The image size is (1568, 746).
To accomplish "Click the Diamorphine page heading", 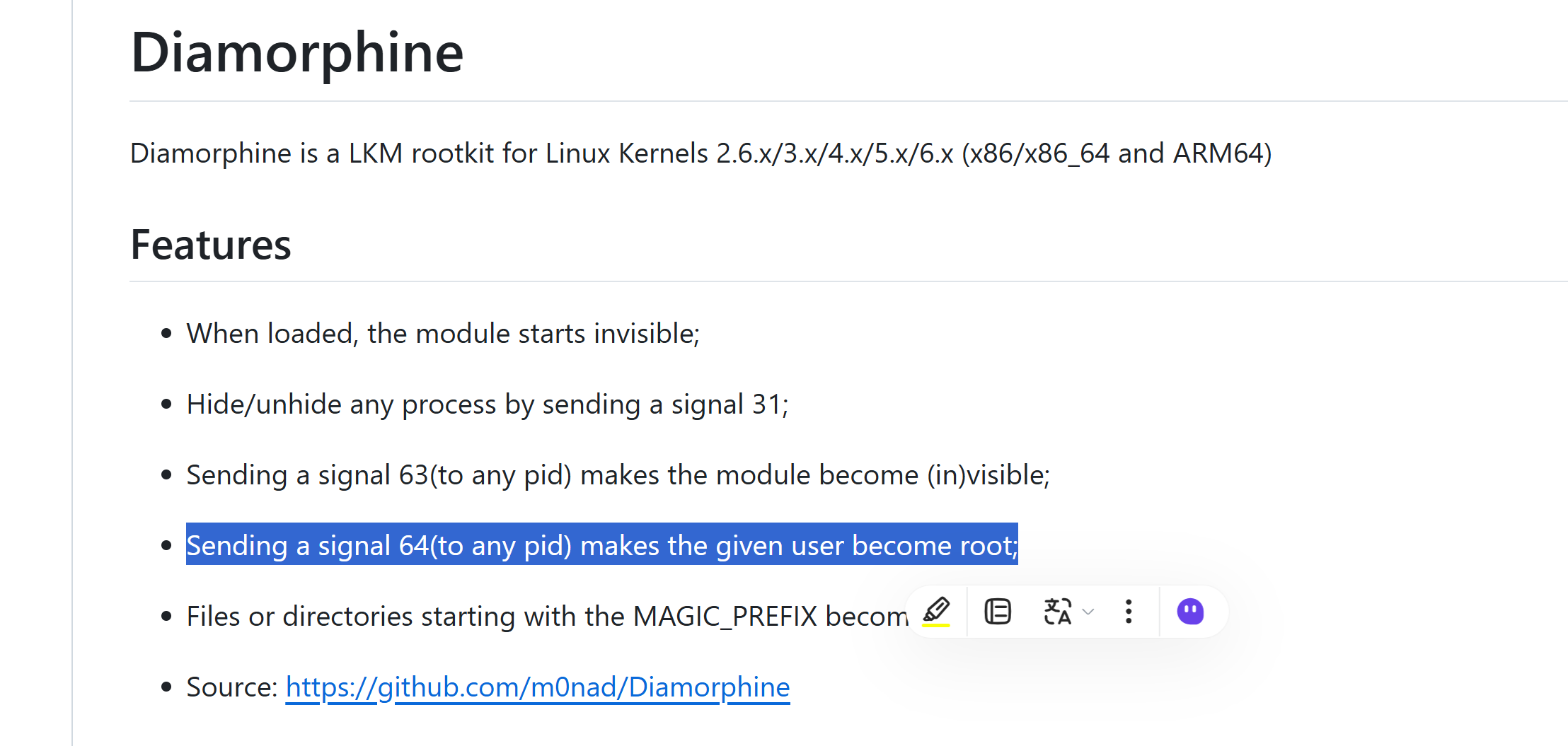I will tap(297, 52).
